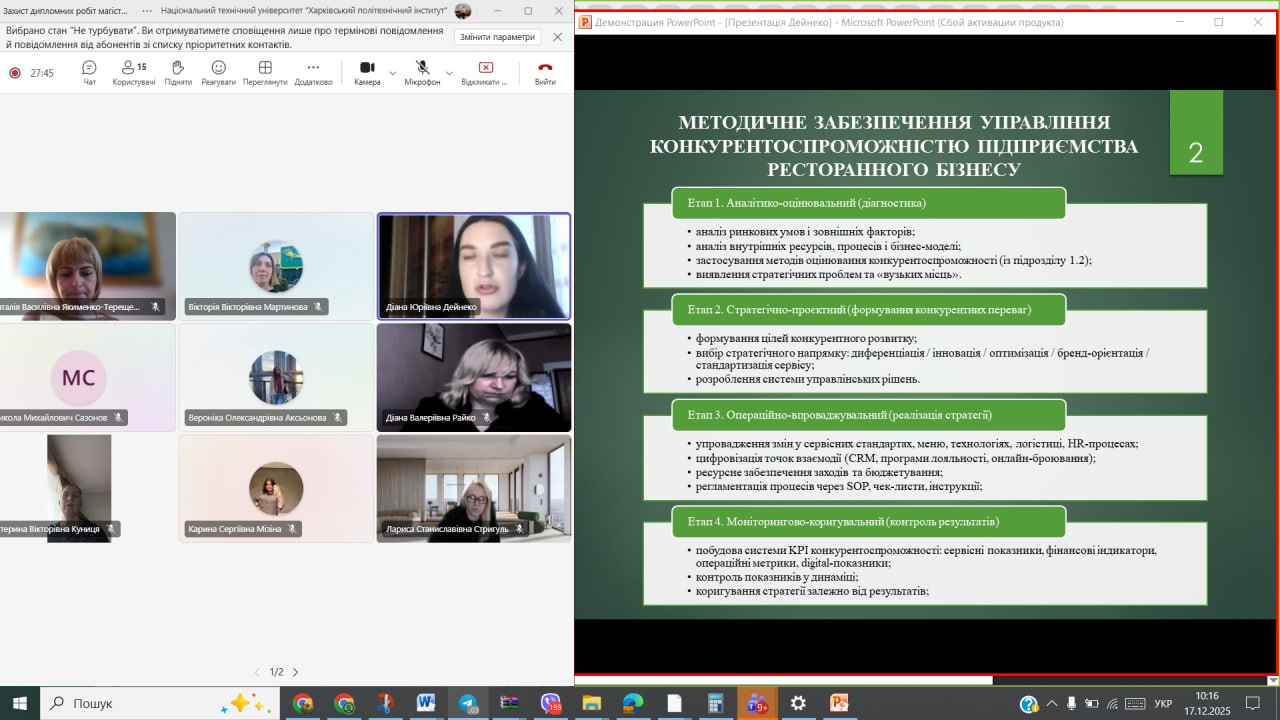Raise hand with the Підняти button
Image resolution: width=1280 pixels, height=720 pixels.
(x=178, y=72)
